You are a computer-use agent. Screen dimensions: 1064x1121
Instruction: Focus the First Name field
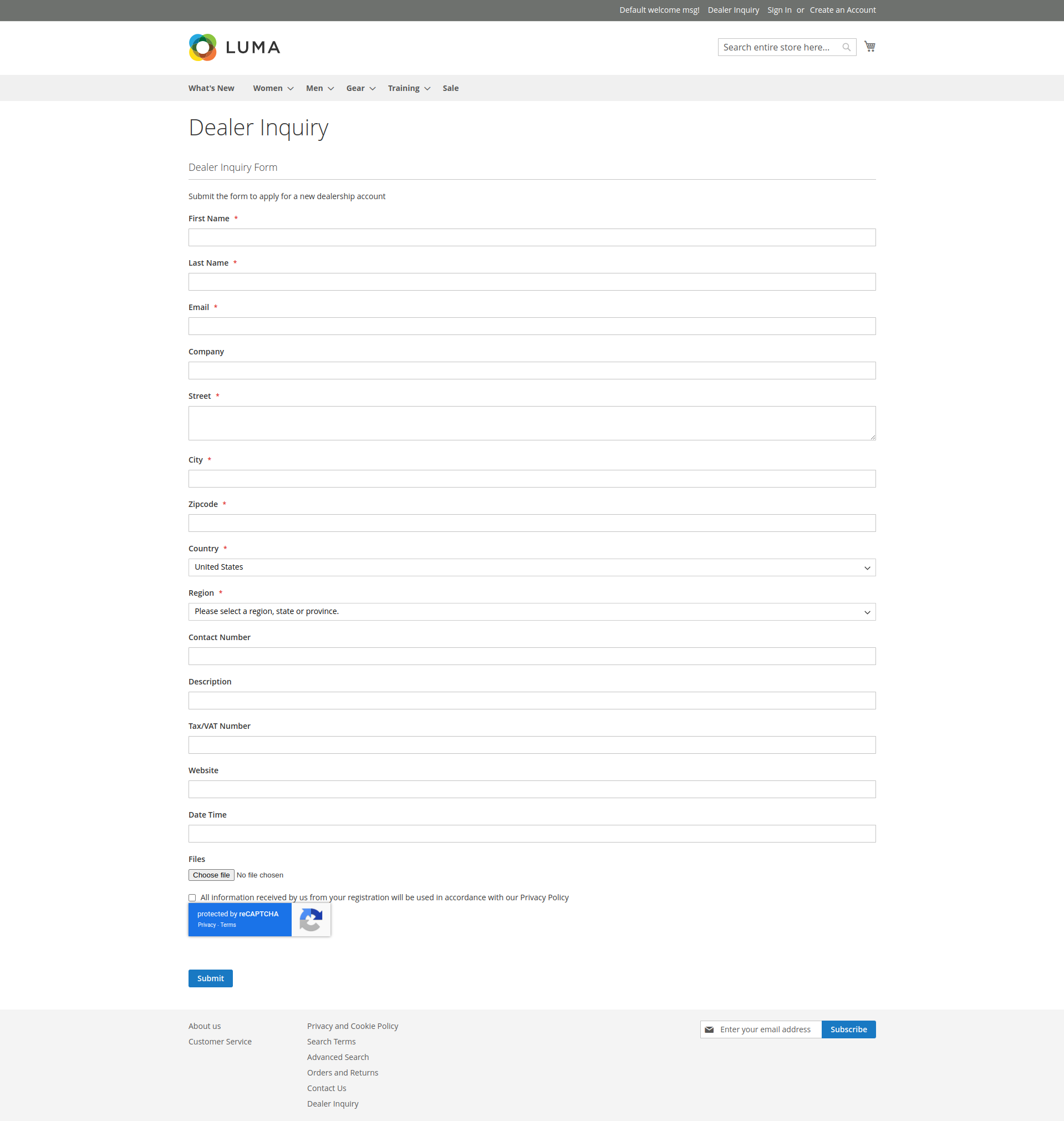[532, 237]
